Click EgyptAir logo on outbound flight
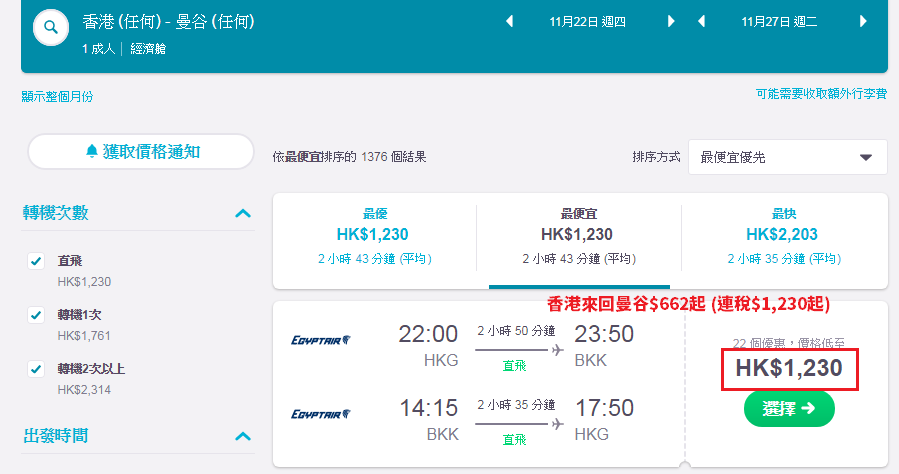899x474 pixels. (321, 340)
